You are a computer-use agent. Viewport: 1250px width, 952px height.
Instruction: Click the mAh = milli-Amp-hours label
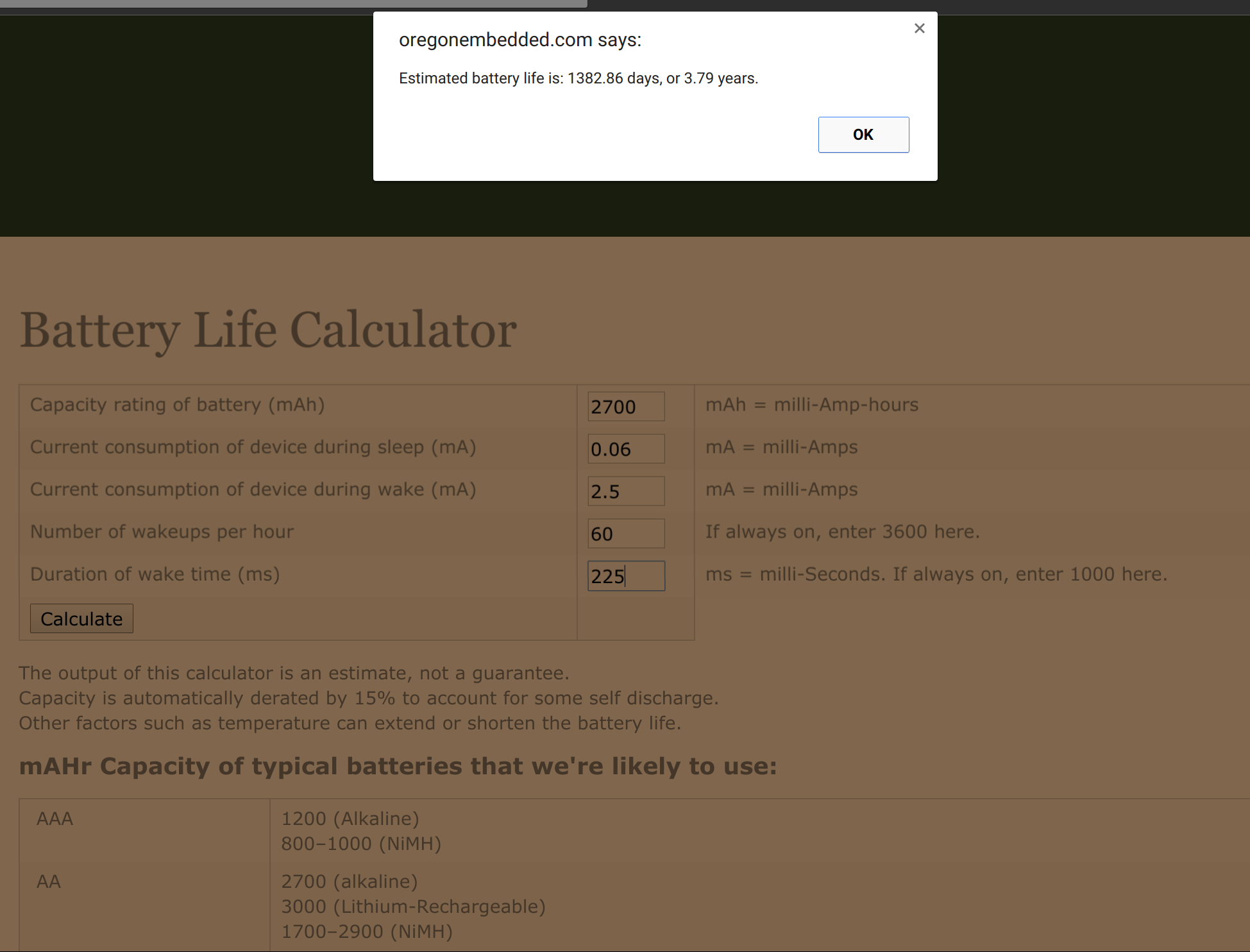pos(812,404)
